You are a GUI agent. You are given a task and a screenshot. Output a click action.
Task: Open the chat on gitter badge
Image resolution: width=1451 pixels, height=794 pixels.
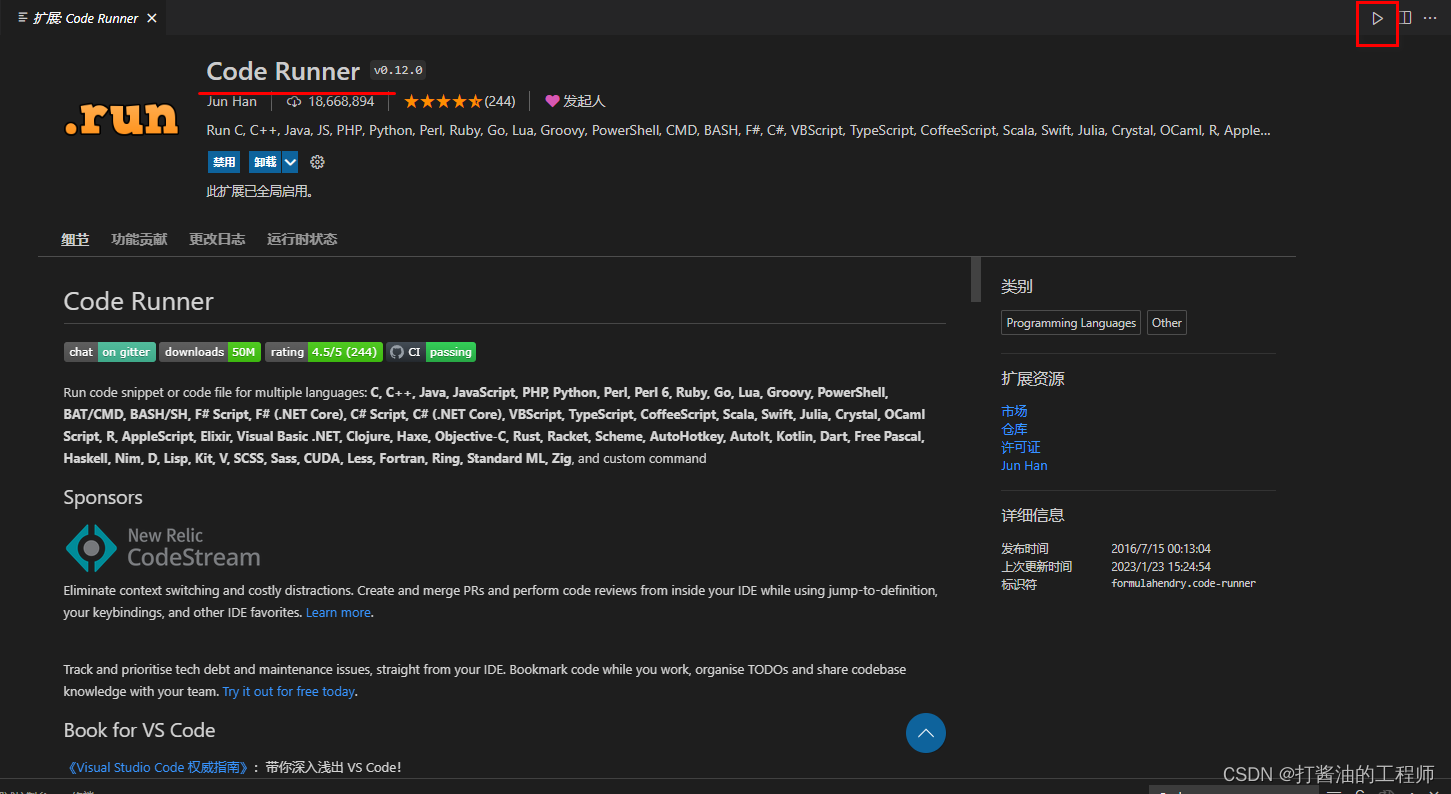point(109,352)
